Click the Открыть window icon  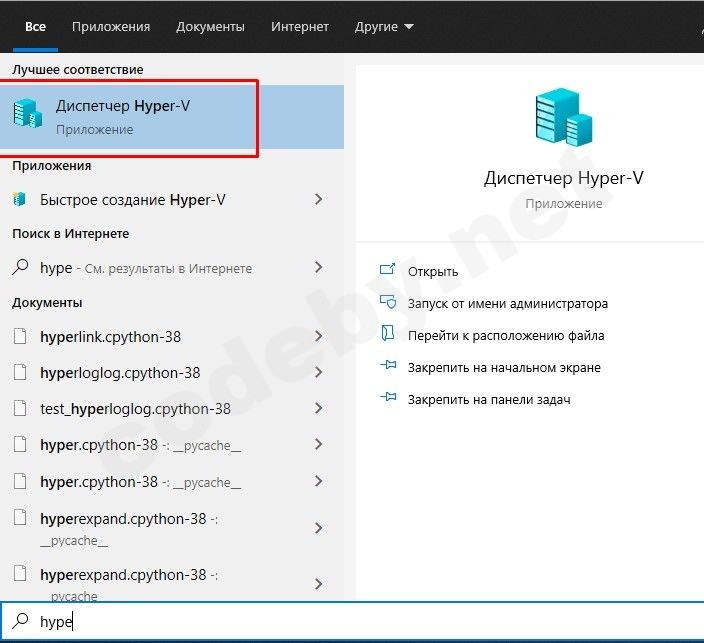pyautogui.click(x=387, y=269)
